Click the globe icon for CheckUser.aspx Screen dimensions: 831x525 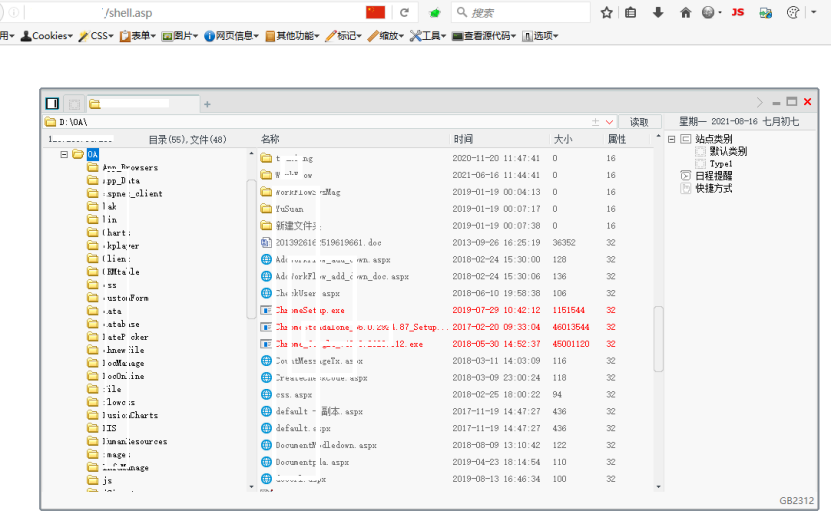[x=266, y=293]
